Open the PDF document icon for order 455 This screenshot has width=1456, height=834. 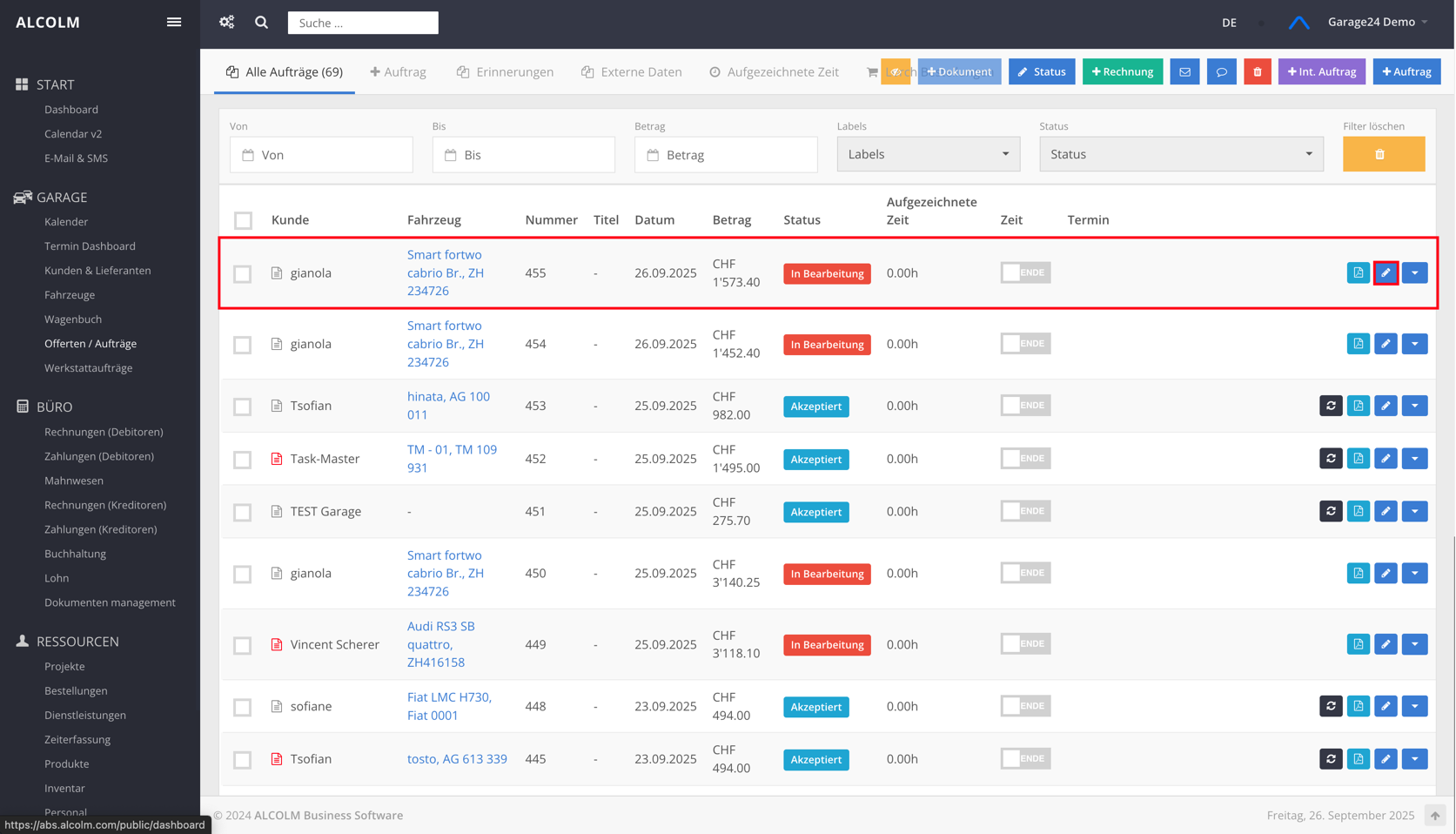[x=1358, y=273]
